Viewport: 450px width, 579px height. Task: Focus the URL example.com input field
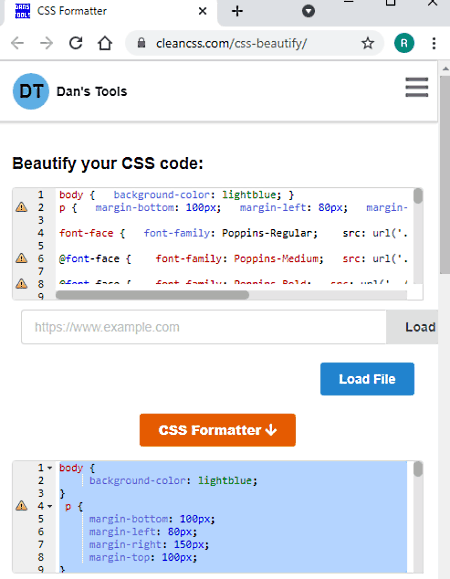(x=204, y=327)
